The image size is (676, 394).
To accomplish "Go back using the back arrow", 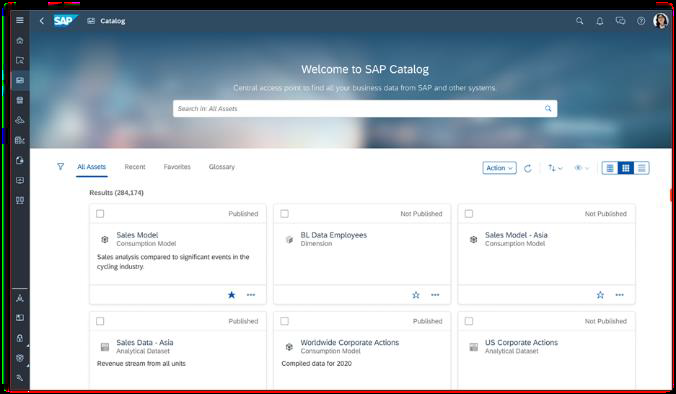I will coord(42,21).
